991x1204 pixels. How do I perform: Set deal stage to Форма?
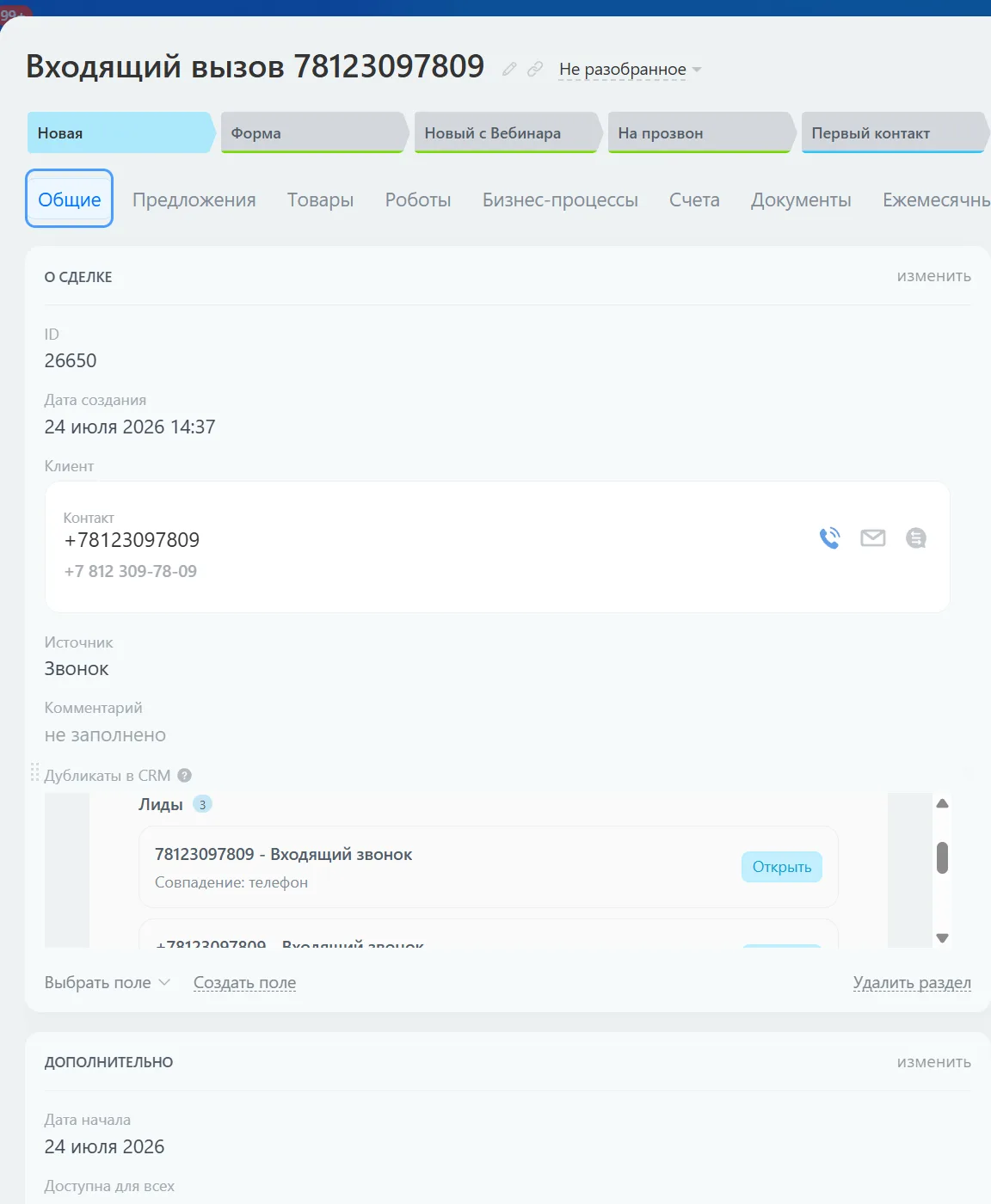click(x=314, y=132)
